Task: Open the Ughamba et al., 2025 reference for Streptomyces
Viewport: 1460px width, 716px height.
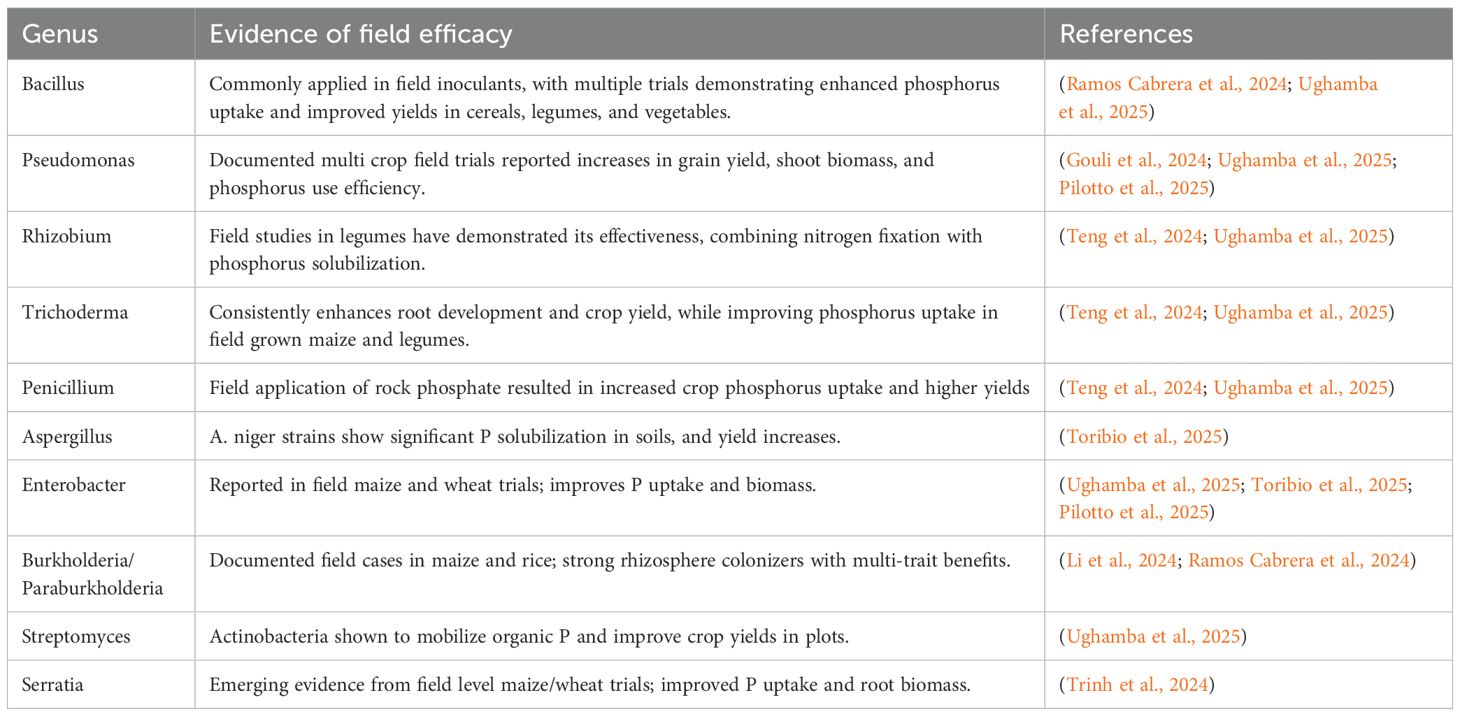Action: coord(1154,637)
